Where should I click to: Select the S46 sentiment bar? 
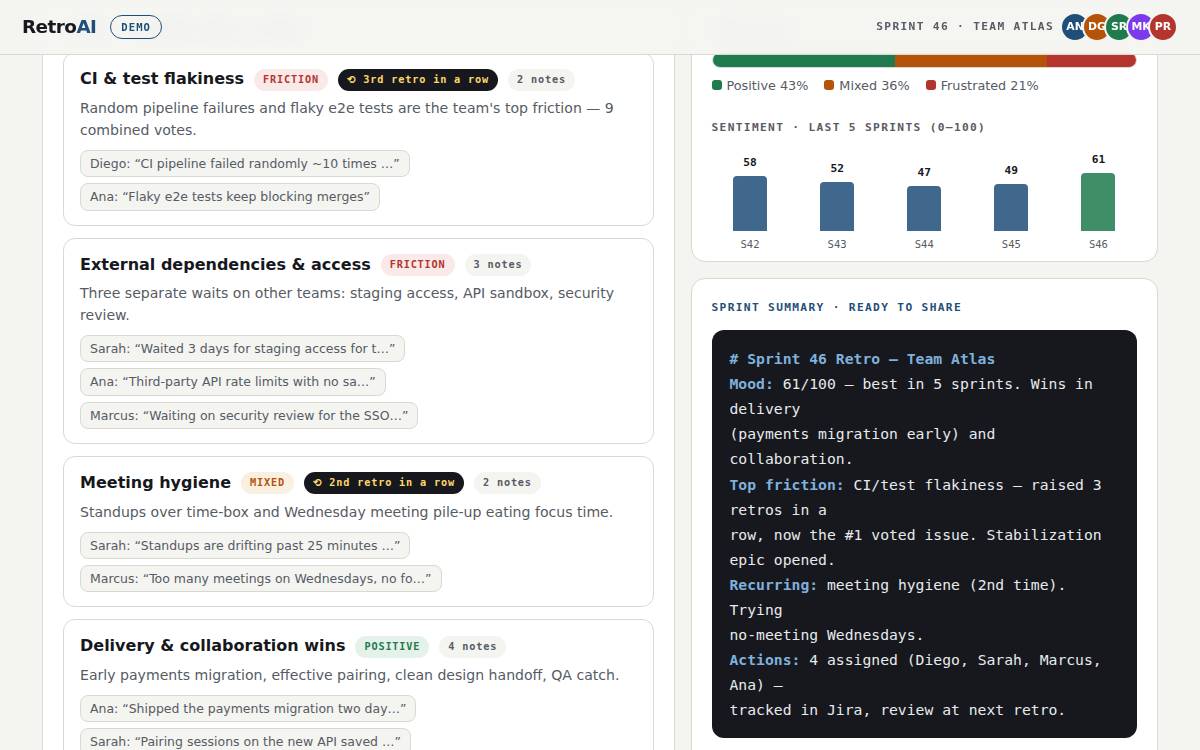(x=1098, y=202)
